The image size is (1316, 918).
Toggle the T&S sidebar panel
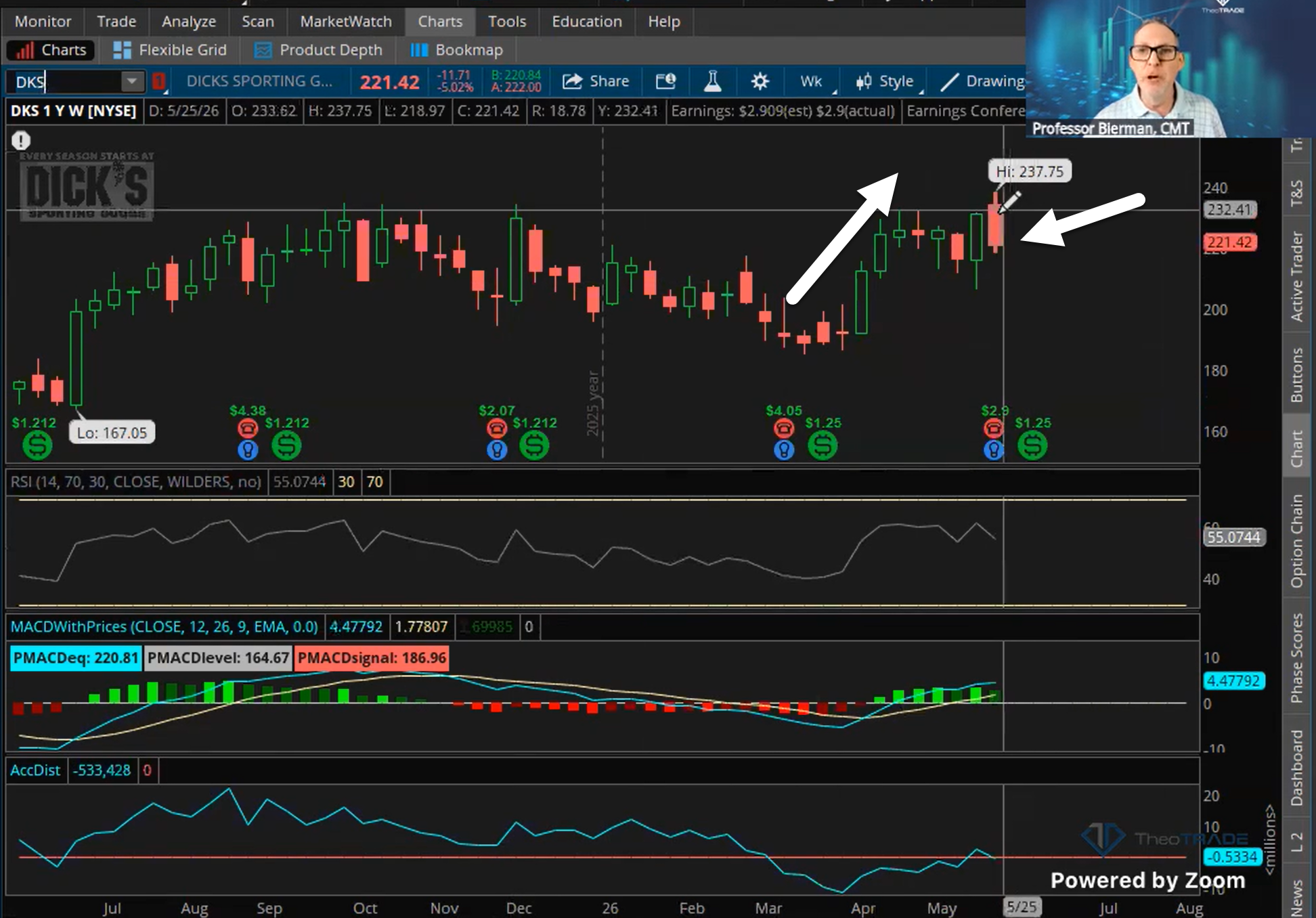pyautogui.click(x=1296, y=193)
